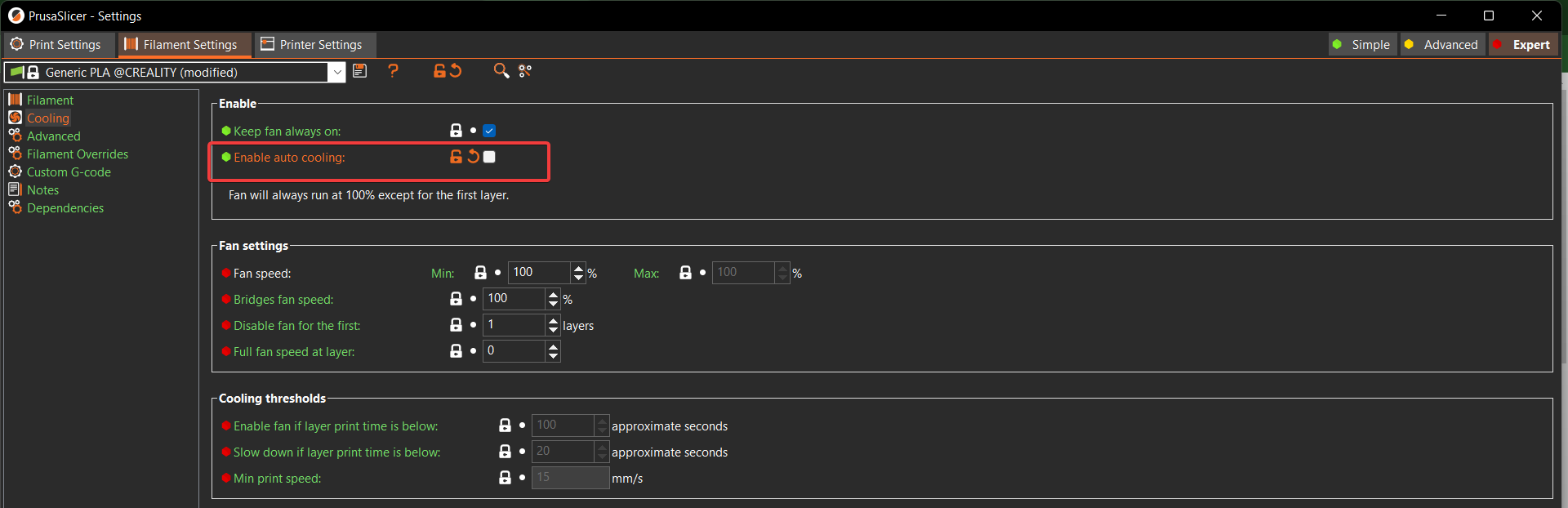Uncheck Keep fan always on
The height and width of the screenshot is (508, 1568).
pos(489,131)
